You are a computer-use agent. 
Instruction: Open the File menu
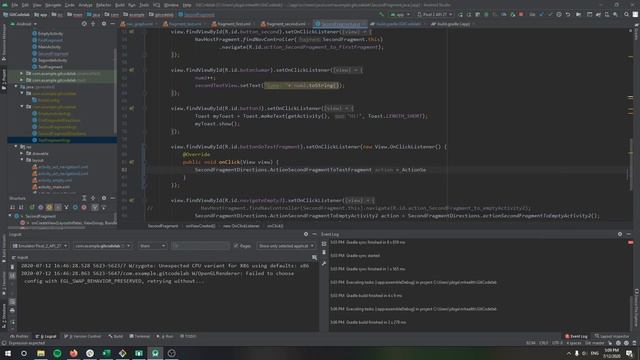(15, 5)
